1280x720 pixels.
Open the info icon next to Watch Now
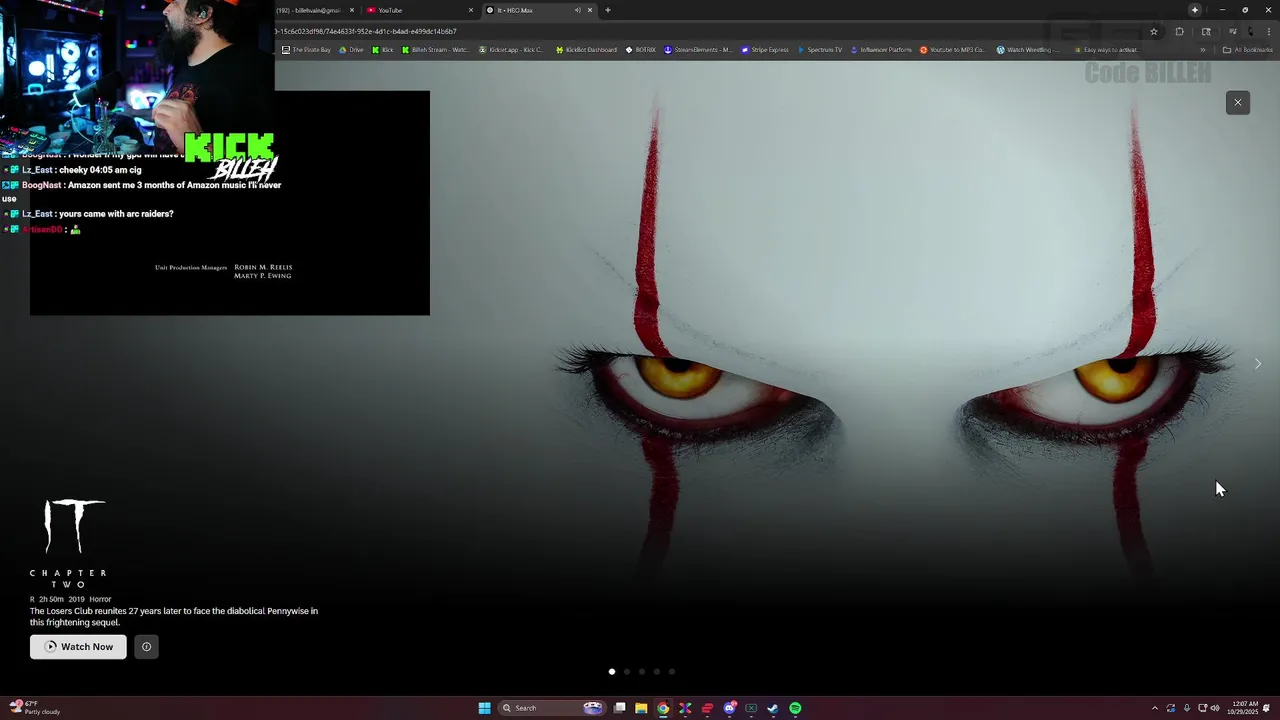coord(146,647)
